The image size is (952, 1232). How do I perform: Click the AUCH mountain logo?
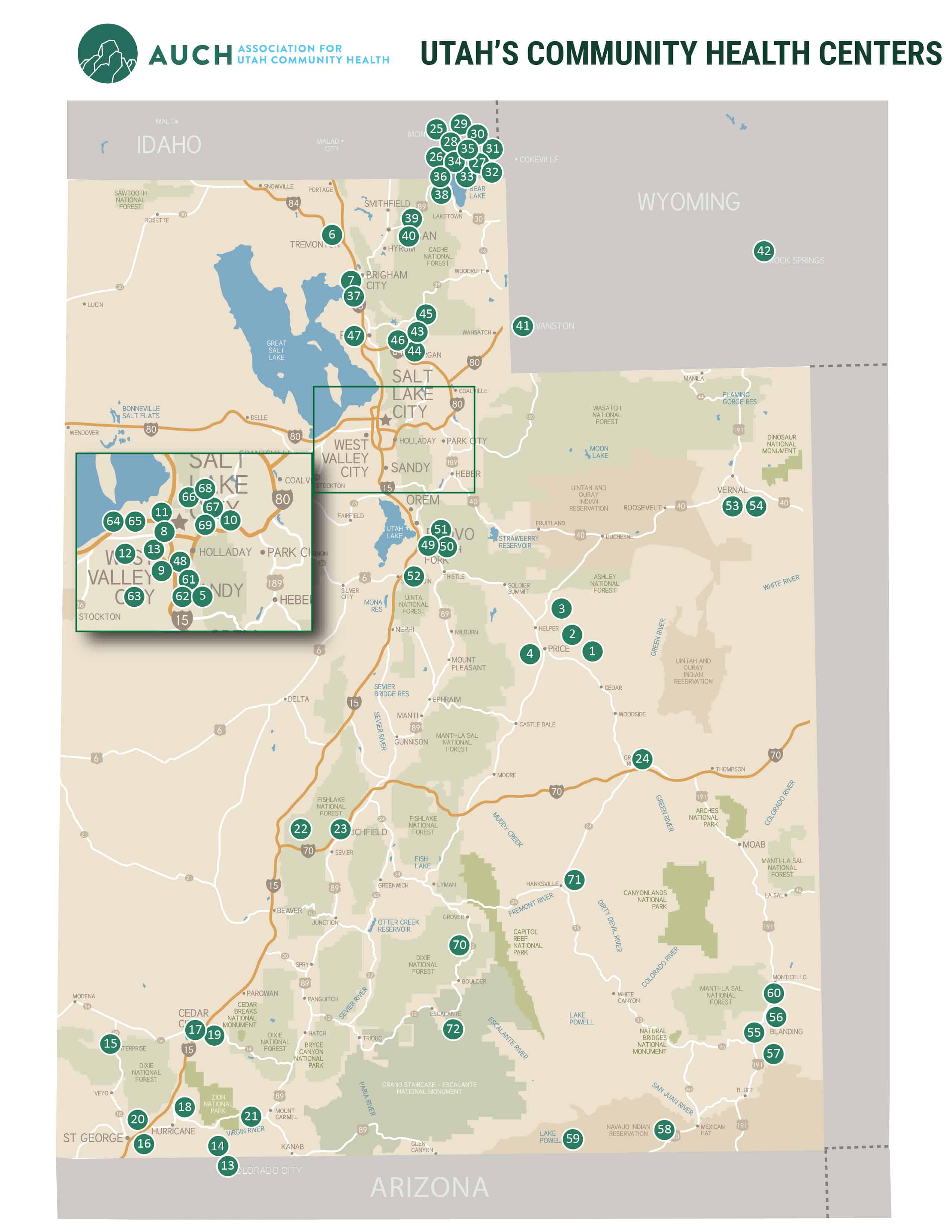[107, 54]
